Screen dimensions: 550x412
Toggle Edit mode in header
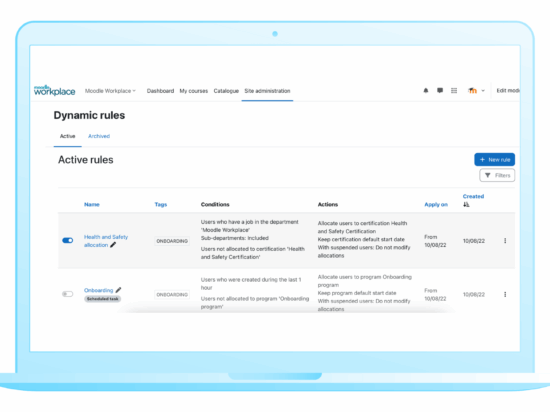[x=508, y=90]
